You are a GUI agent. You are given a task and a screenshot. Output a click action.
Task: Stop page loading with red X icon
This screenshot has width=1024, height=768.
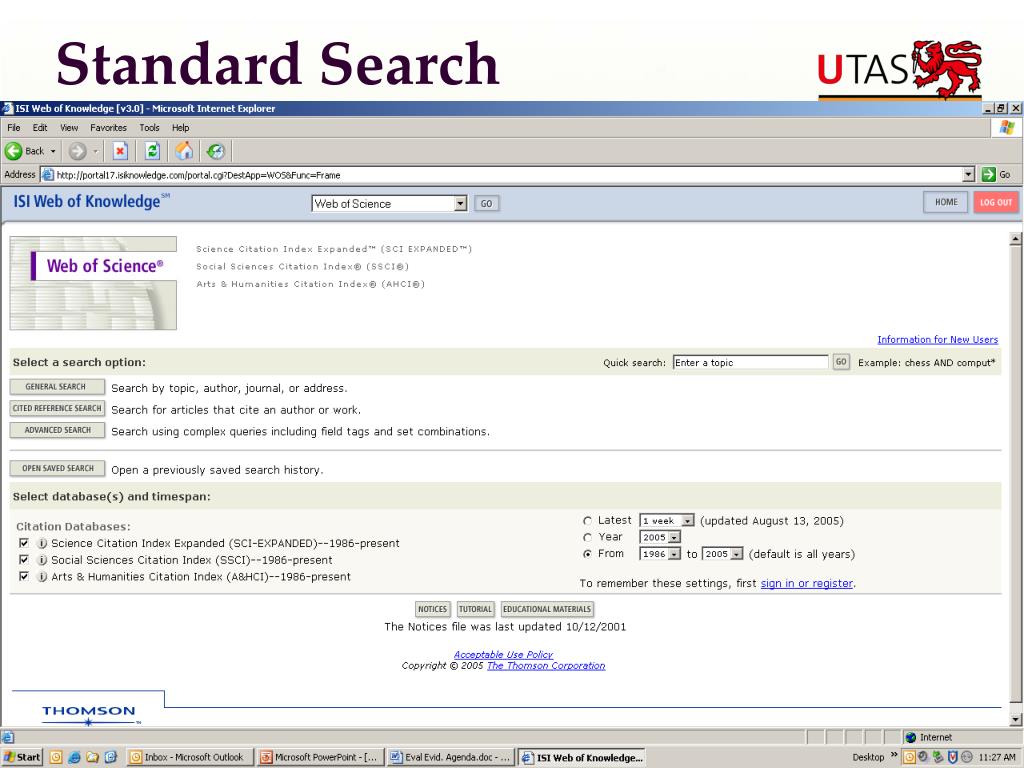[120, 152]
